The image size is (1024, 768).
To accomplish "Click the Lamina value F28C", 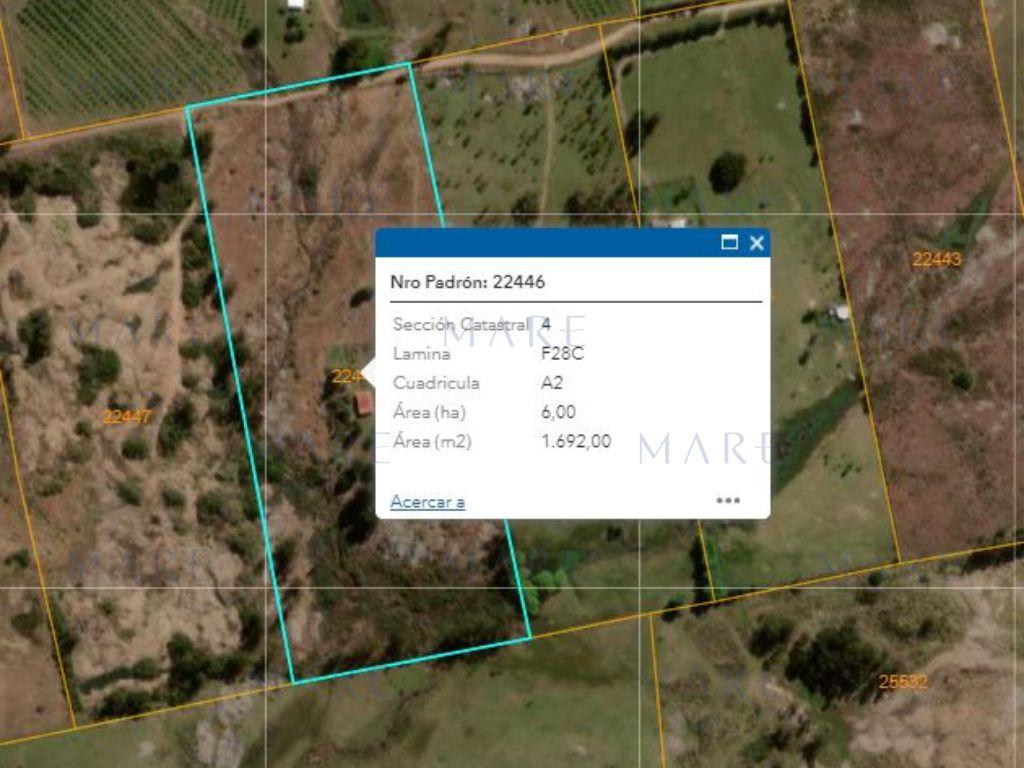I will [x=562, y=353].
